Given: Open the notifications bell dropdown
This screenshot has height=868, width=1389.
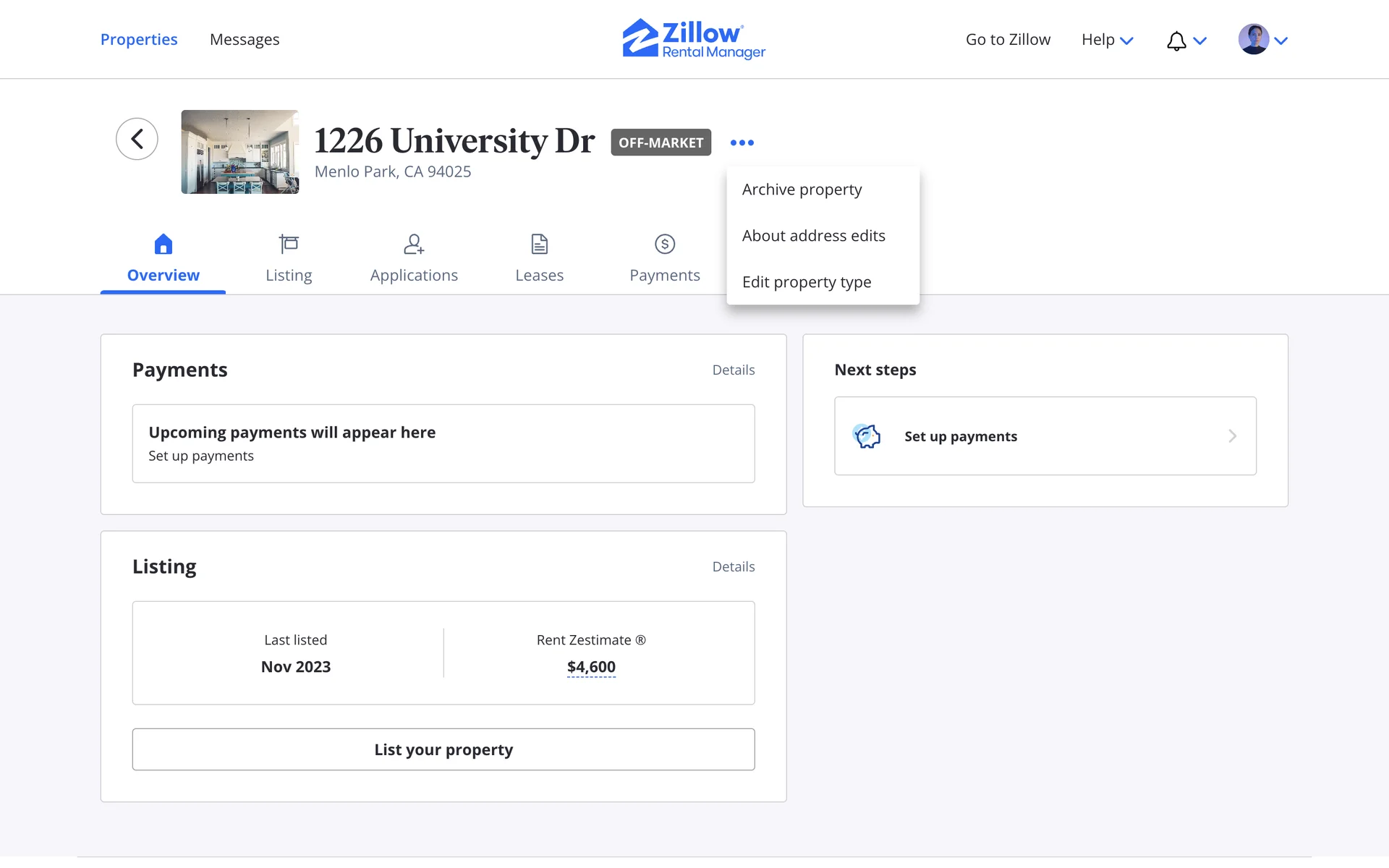Looking at the screenshot, I should [1186, 41].
